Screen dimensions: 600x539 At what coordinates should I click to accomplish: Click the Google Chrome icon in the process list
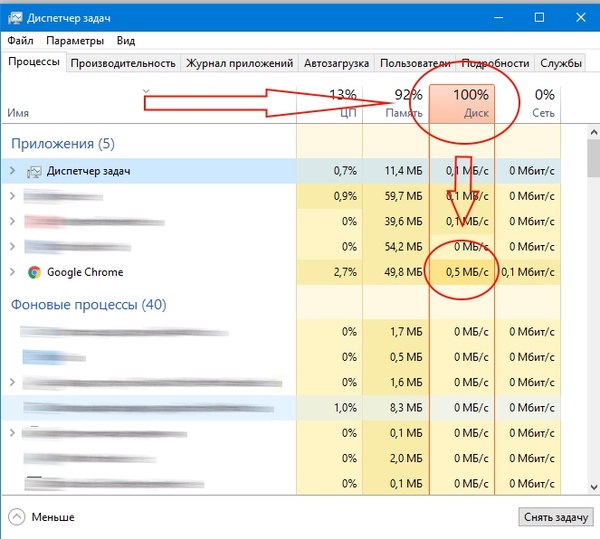tap(34, 272)
